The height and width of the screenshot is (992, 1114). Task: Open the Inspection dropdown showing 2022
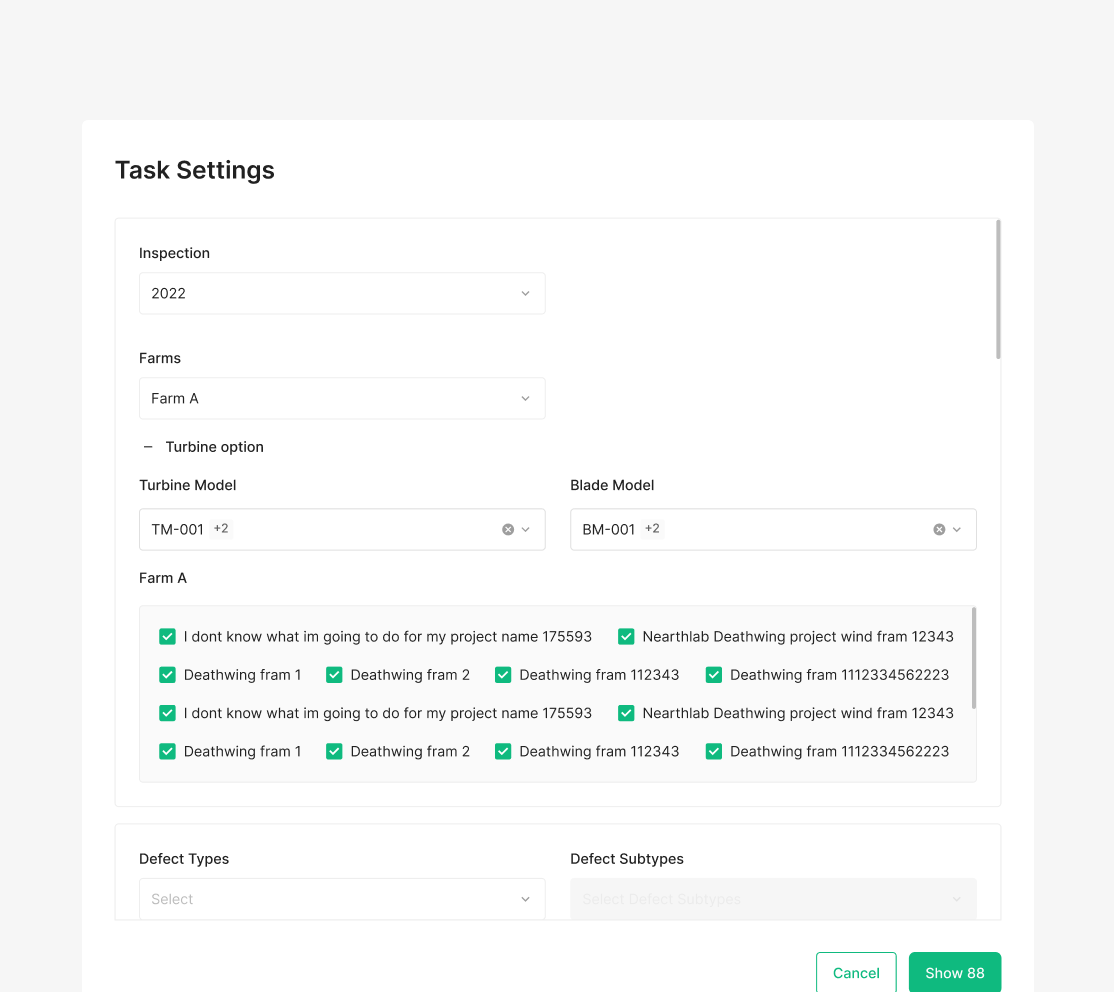342,293
